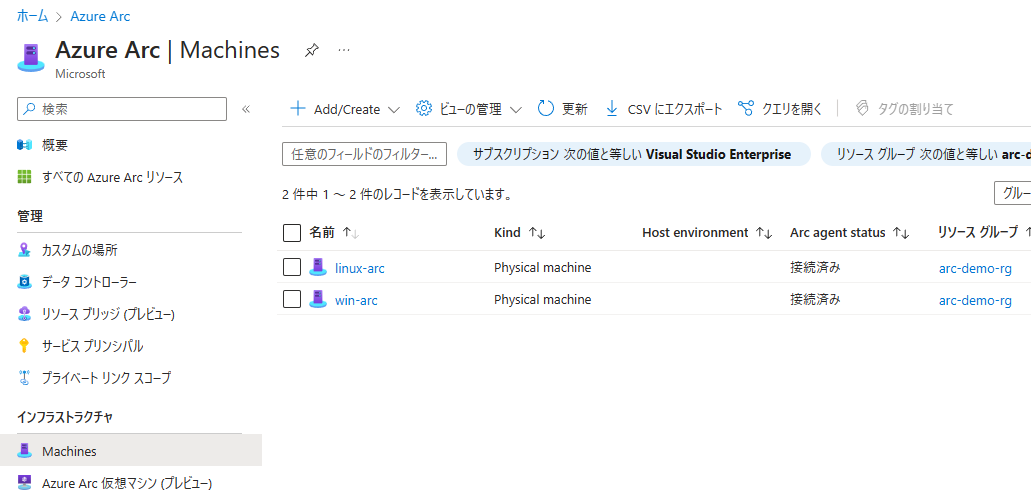Focus the 任意のフィールドのフィルター input
Image resolution: width=1031 pixels, height=496 pixels.
364,155
